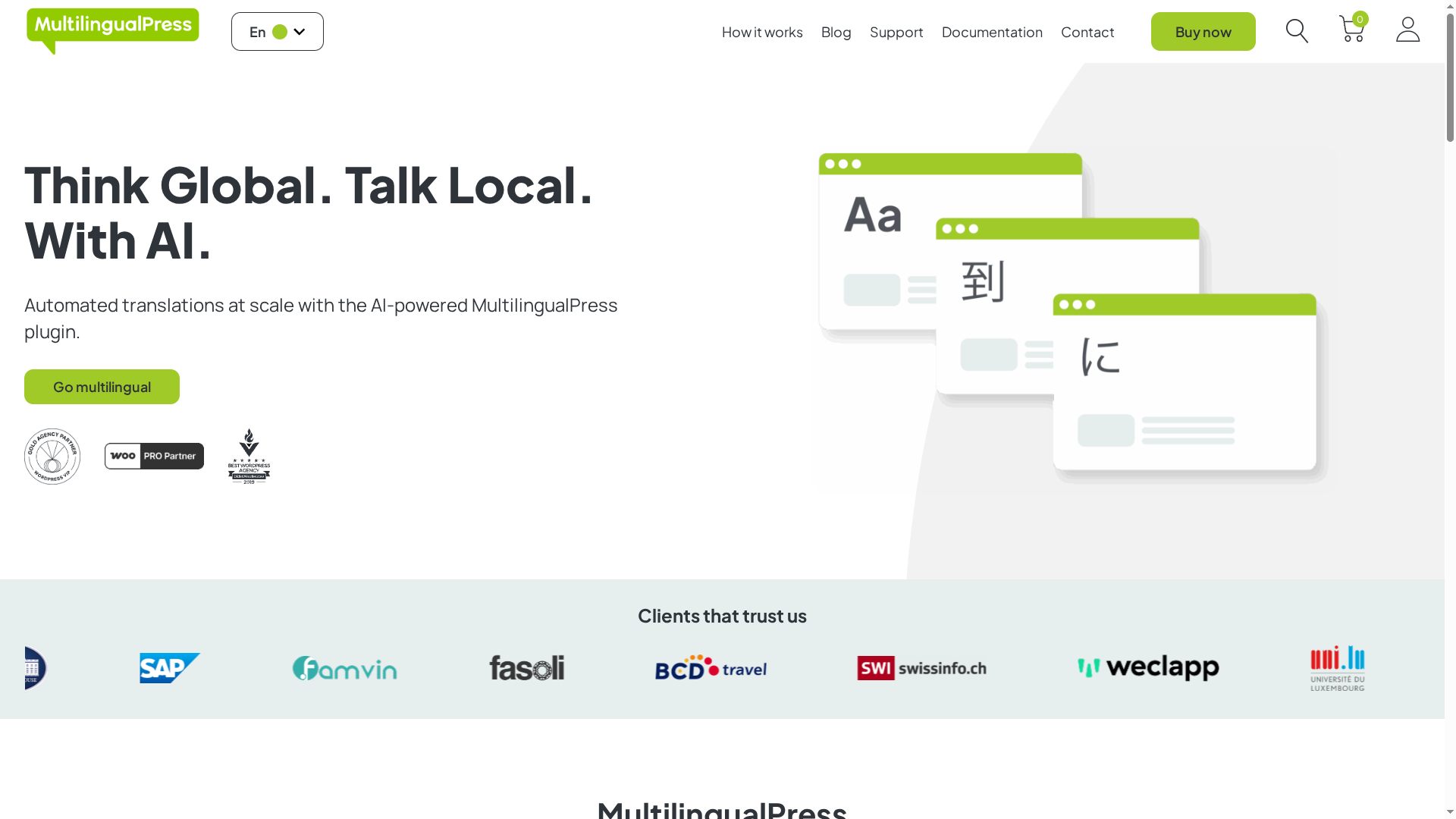Open the Support menu item
Image resolution: width=1456 pixels, height=819 pixels.
click(x=896, y=32)
